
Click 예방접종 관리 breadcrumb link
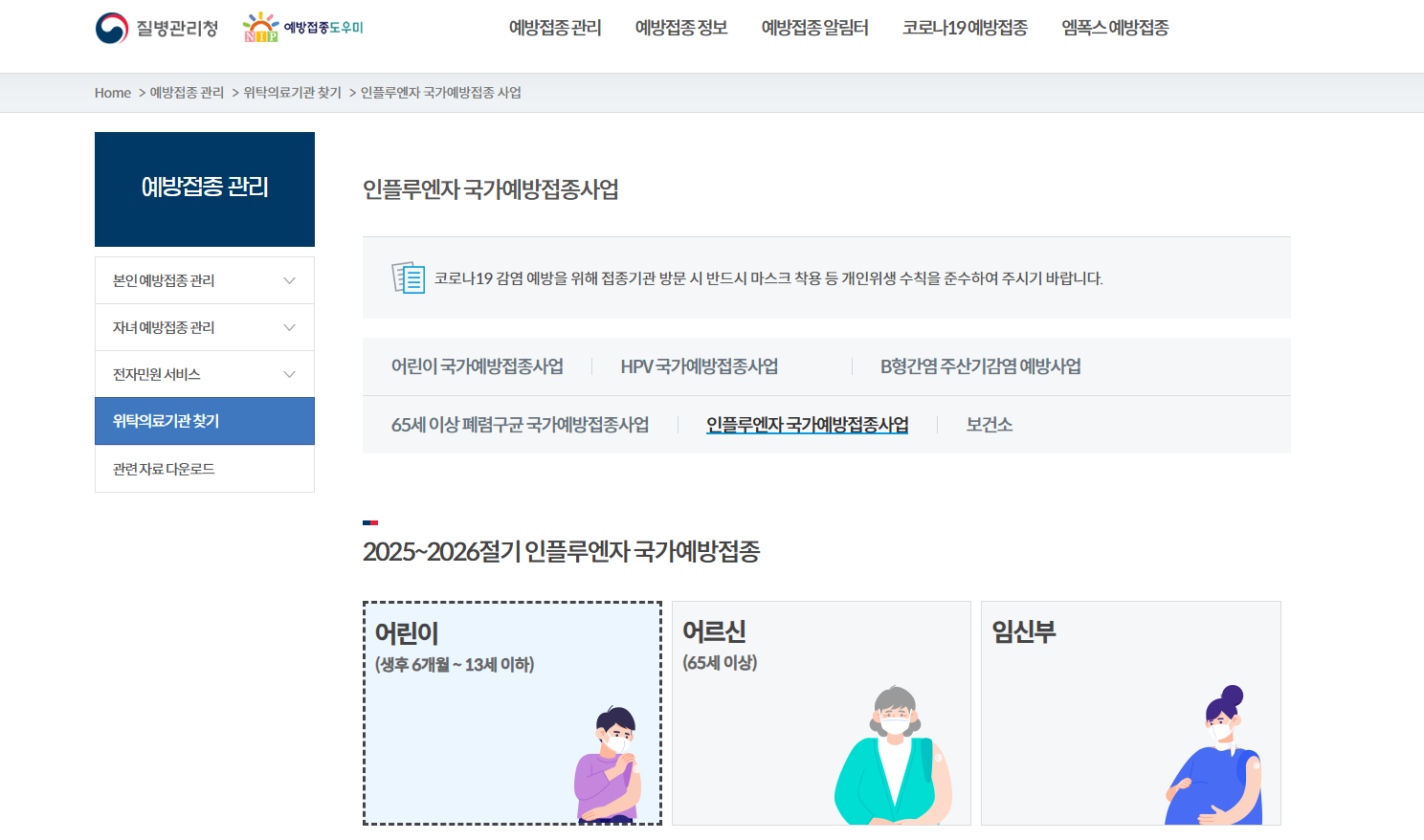coord(187,93)
